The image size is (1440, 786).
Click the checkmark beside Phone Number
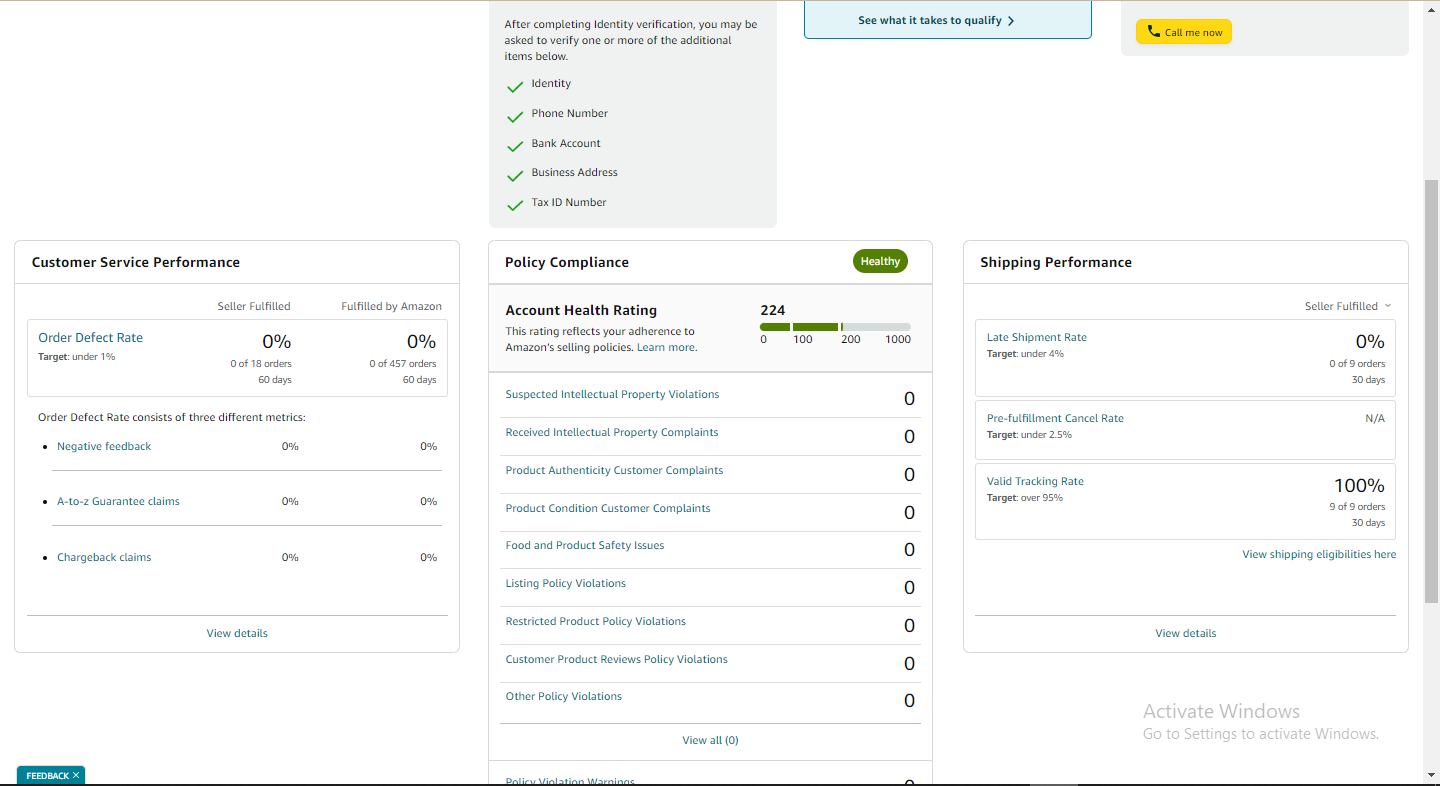coord(515,117)
